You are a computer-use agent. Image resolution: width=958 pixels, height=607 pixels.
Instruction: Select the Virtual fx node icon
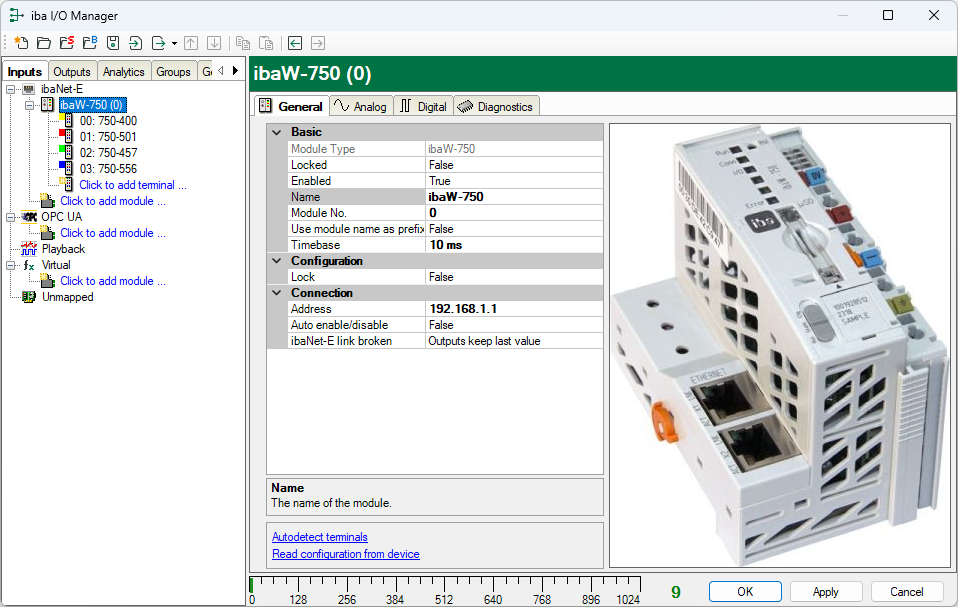click(29, 265)
